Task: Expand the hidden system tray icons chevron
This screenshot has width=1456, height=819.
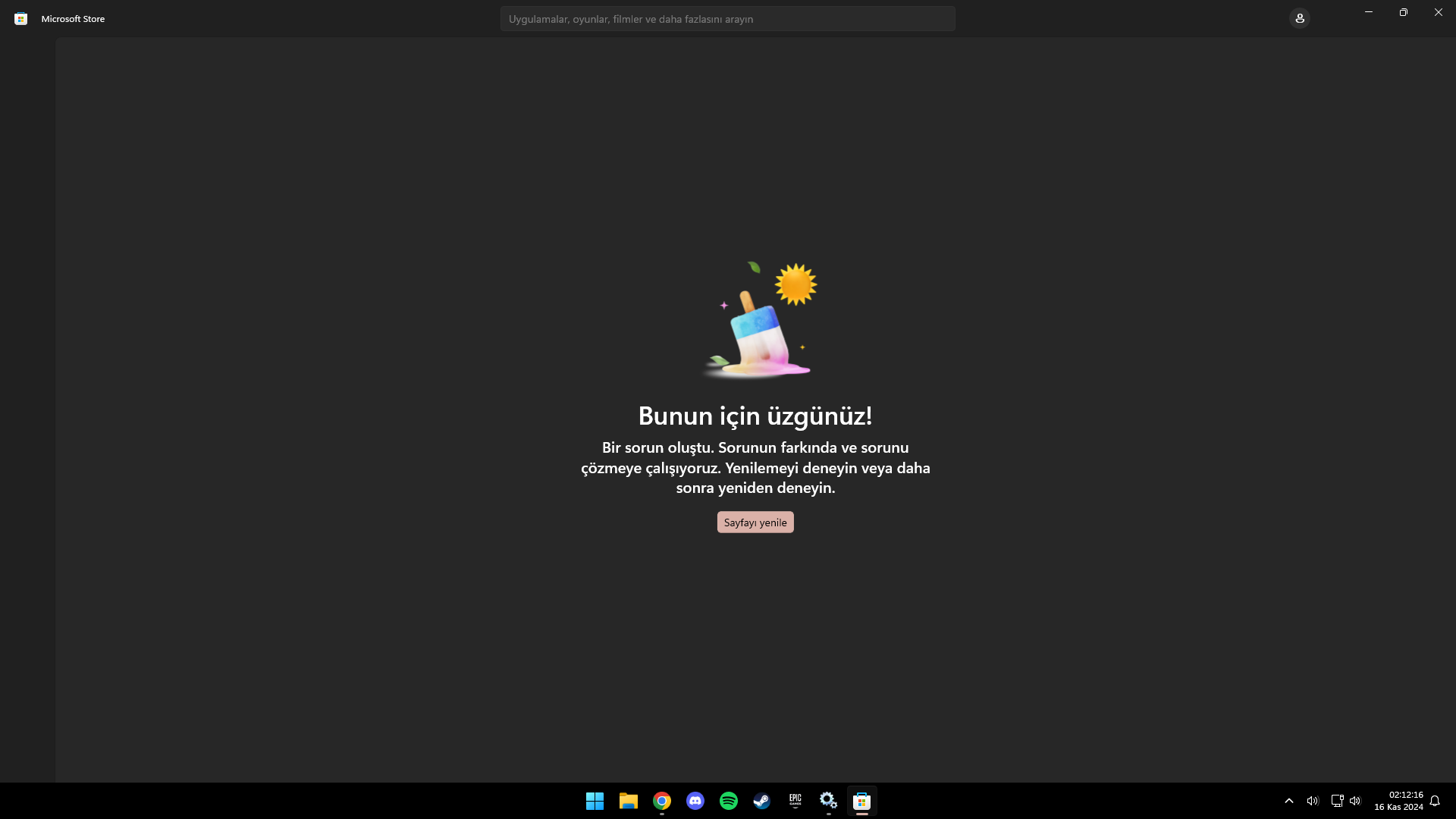Action: pyautogui.click(x=1288, y=801)
